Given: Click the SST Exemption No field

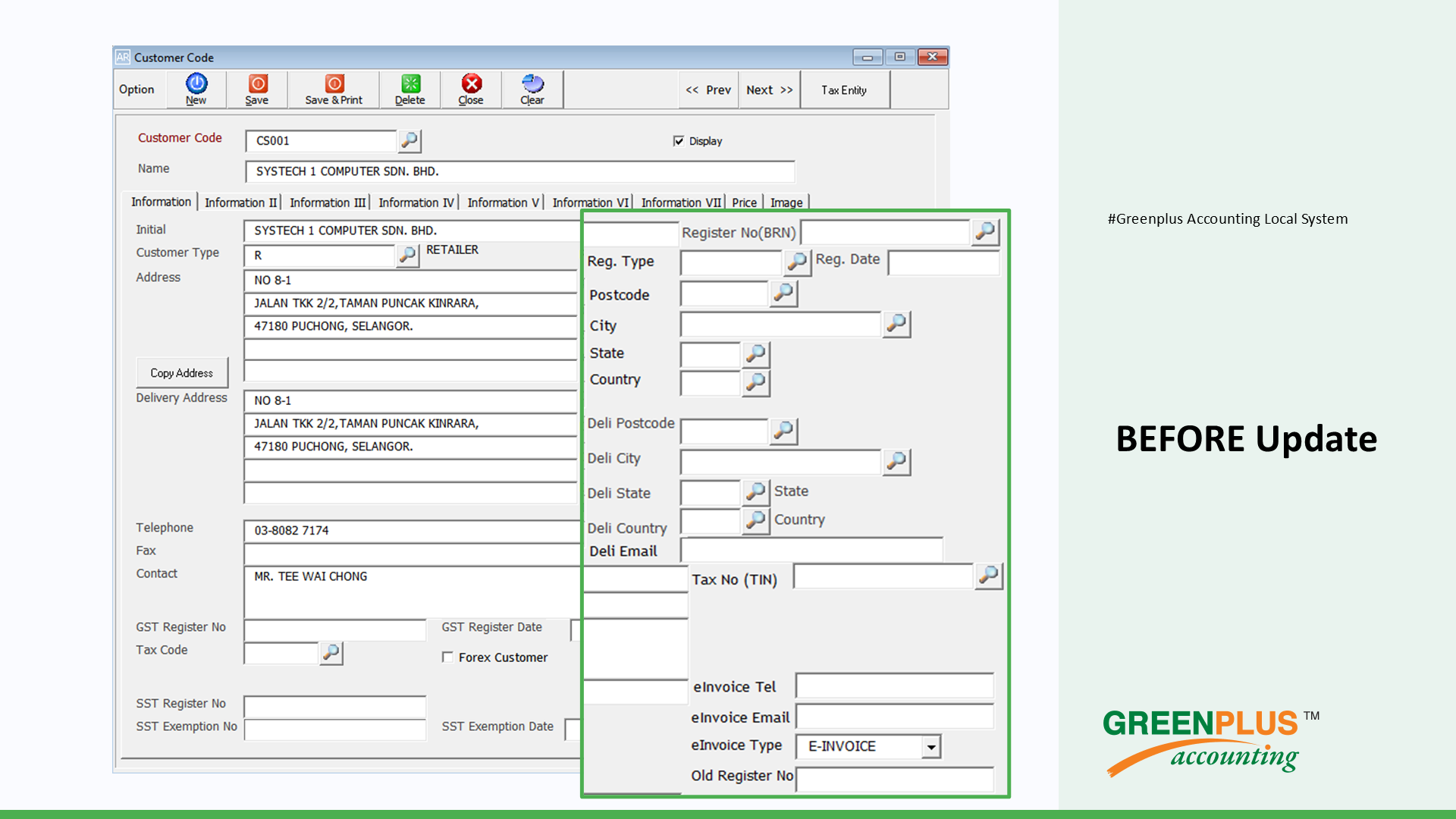Looking at the screenshot, I should click(335, 730).
